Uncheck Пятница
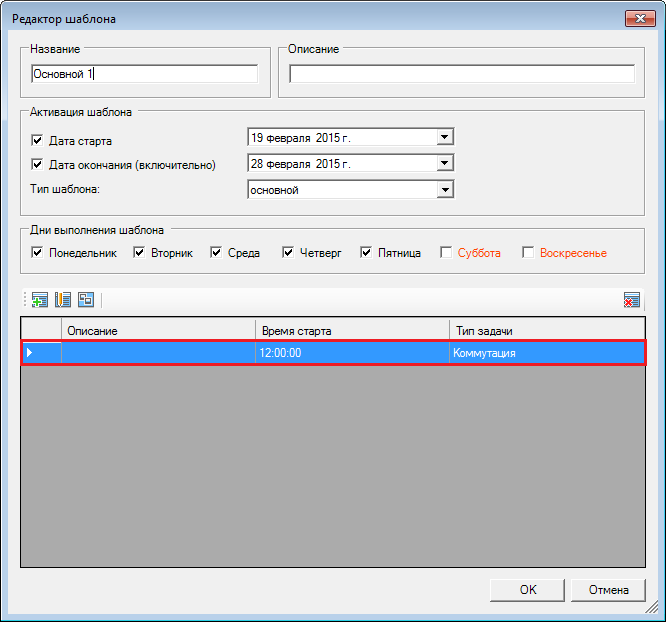This screenshot has height=622, width=666. [366, 252]
